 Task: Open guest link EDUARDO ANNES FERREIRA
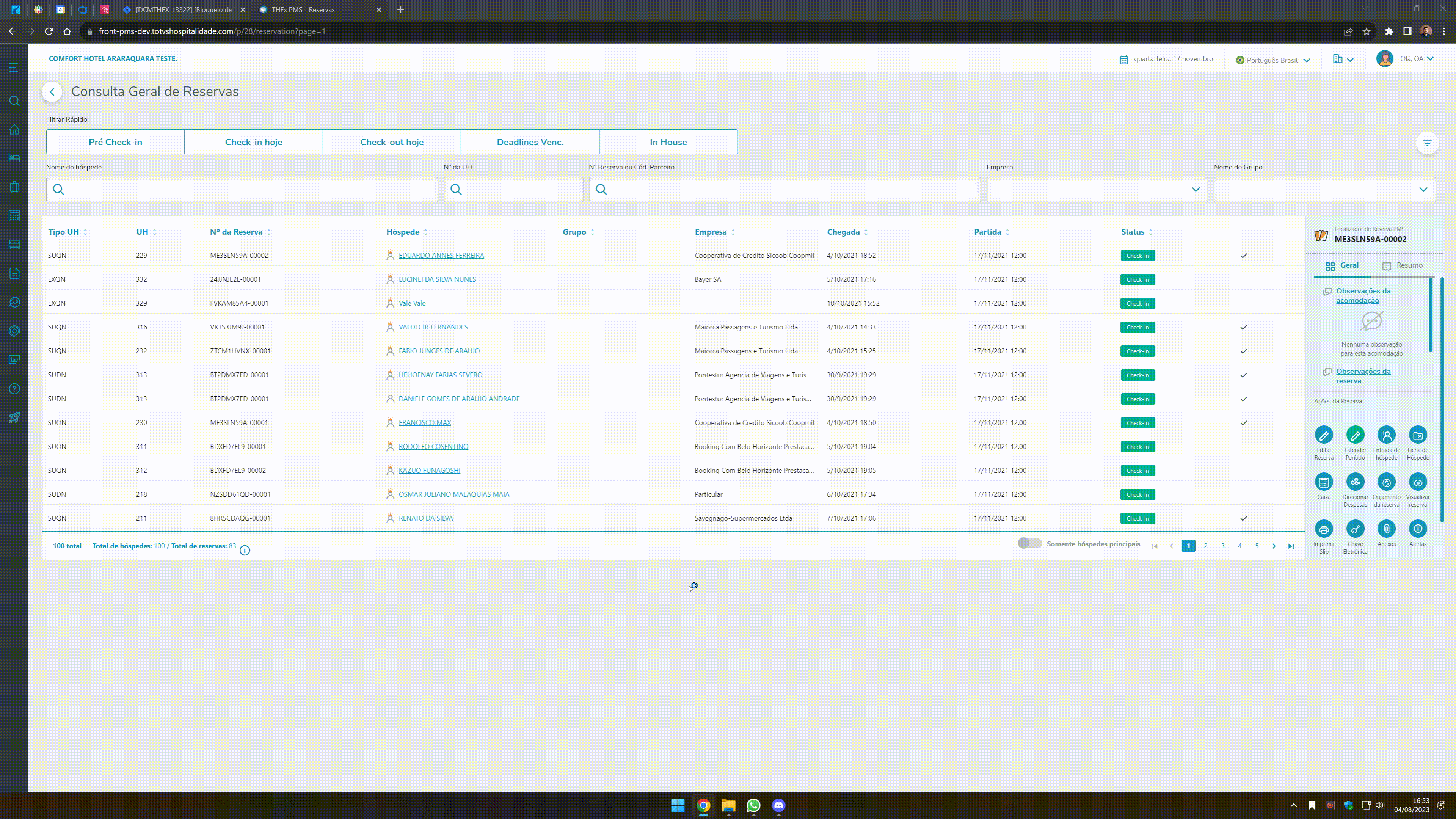pos(441,256)
